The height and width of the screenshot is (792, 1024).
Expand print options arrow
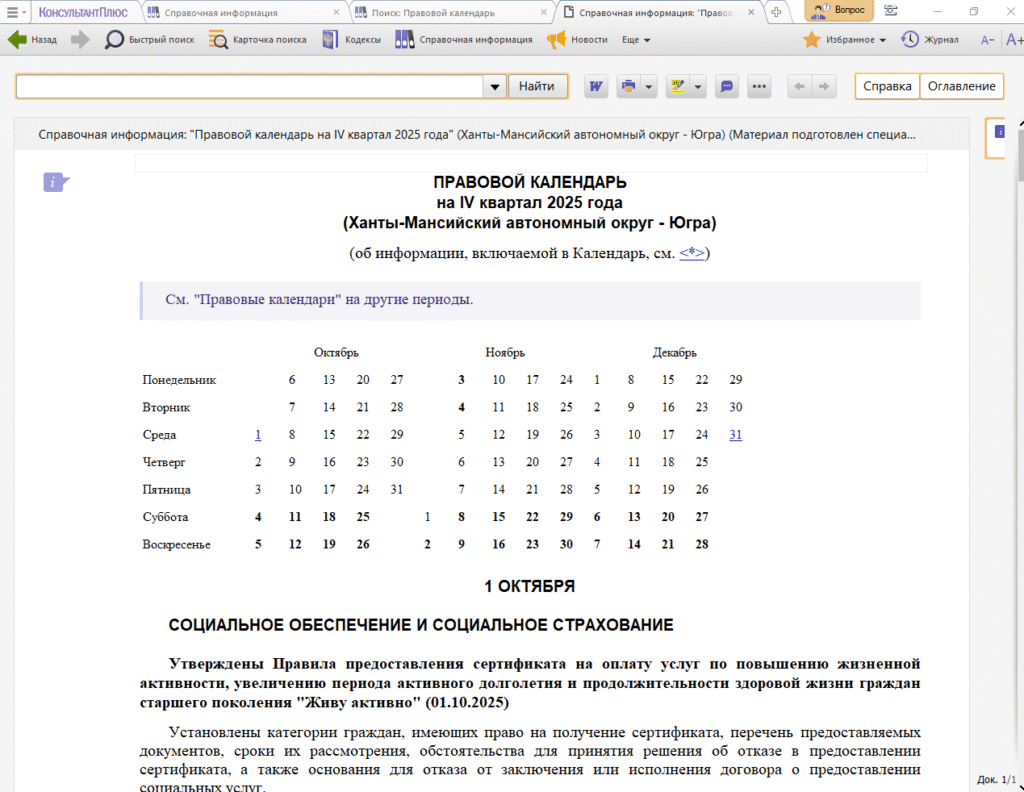tap(648, 86)
